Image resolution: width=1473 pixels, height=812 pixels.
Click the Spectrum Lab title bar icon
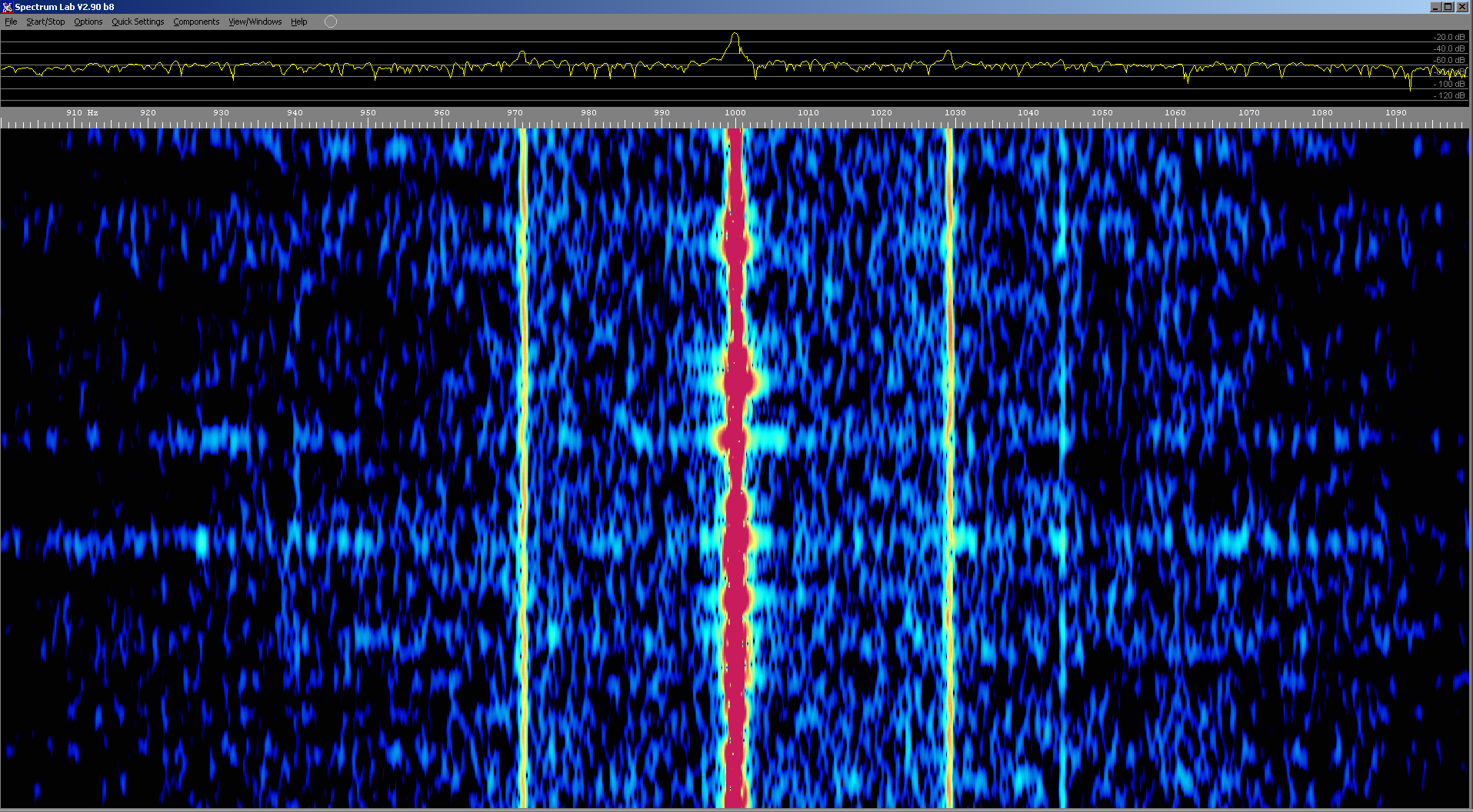point(7,7)
